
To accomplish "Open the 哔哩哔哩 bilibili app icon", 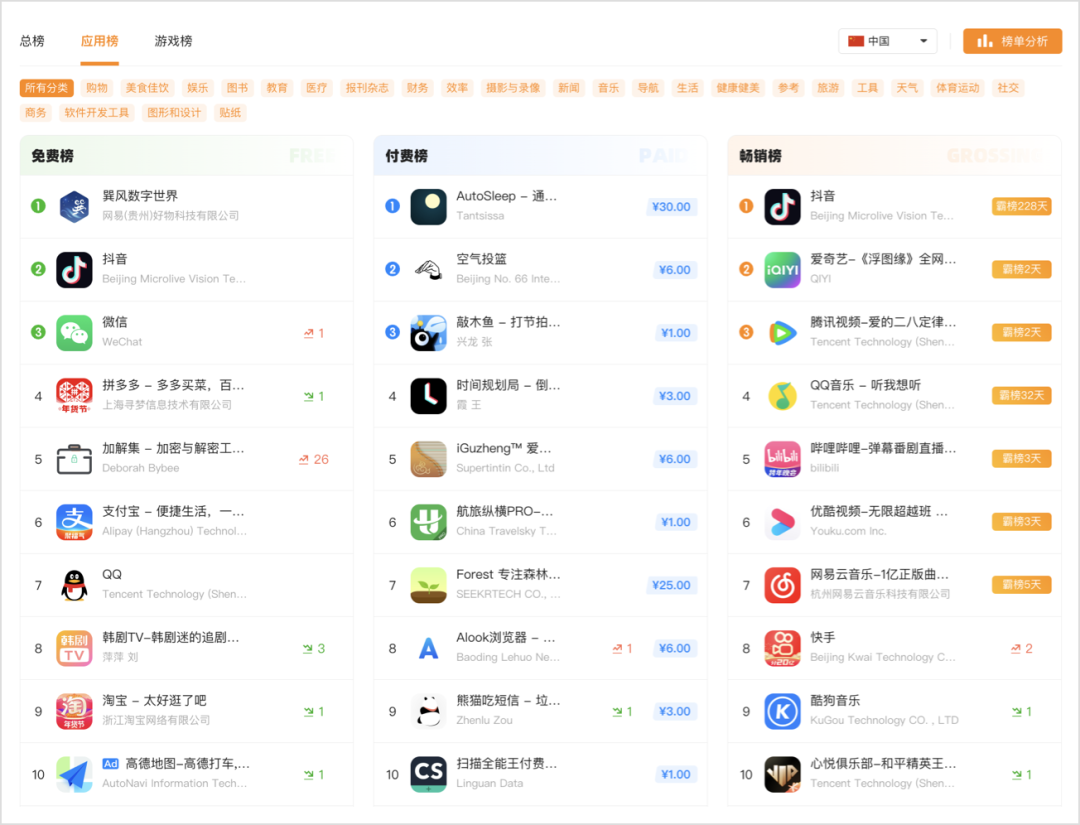I will pos(782,459).
